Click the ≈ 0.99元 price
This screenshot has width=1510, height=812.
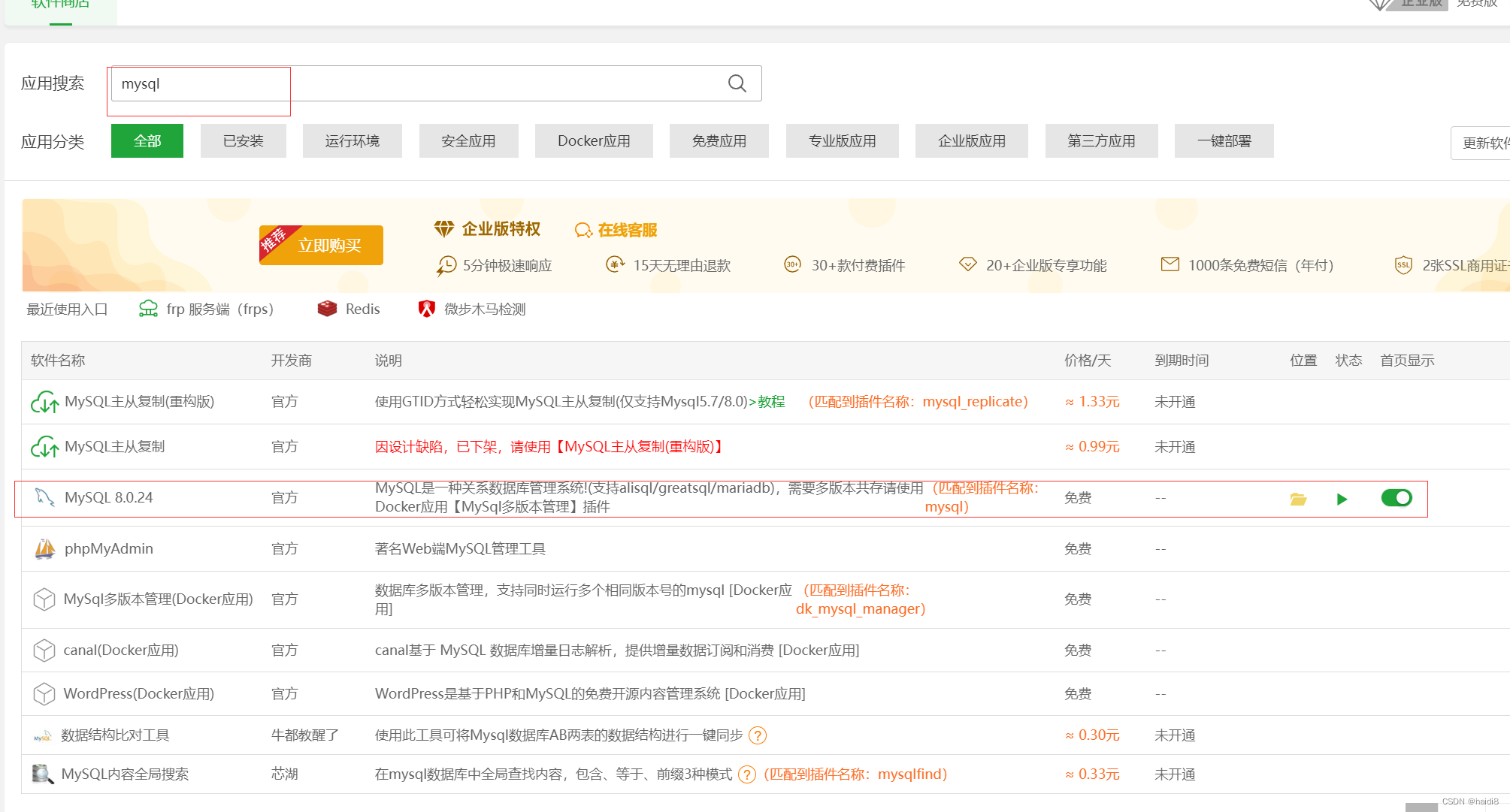(x=1092, y=447)
